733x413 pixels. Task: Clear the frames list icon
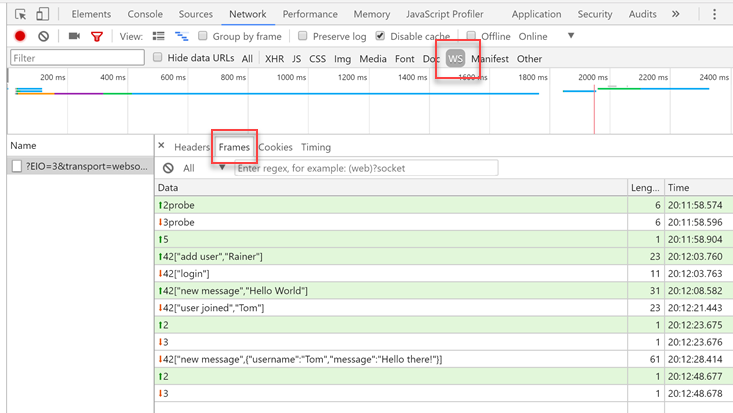pos(168,168)
